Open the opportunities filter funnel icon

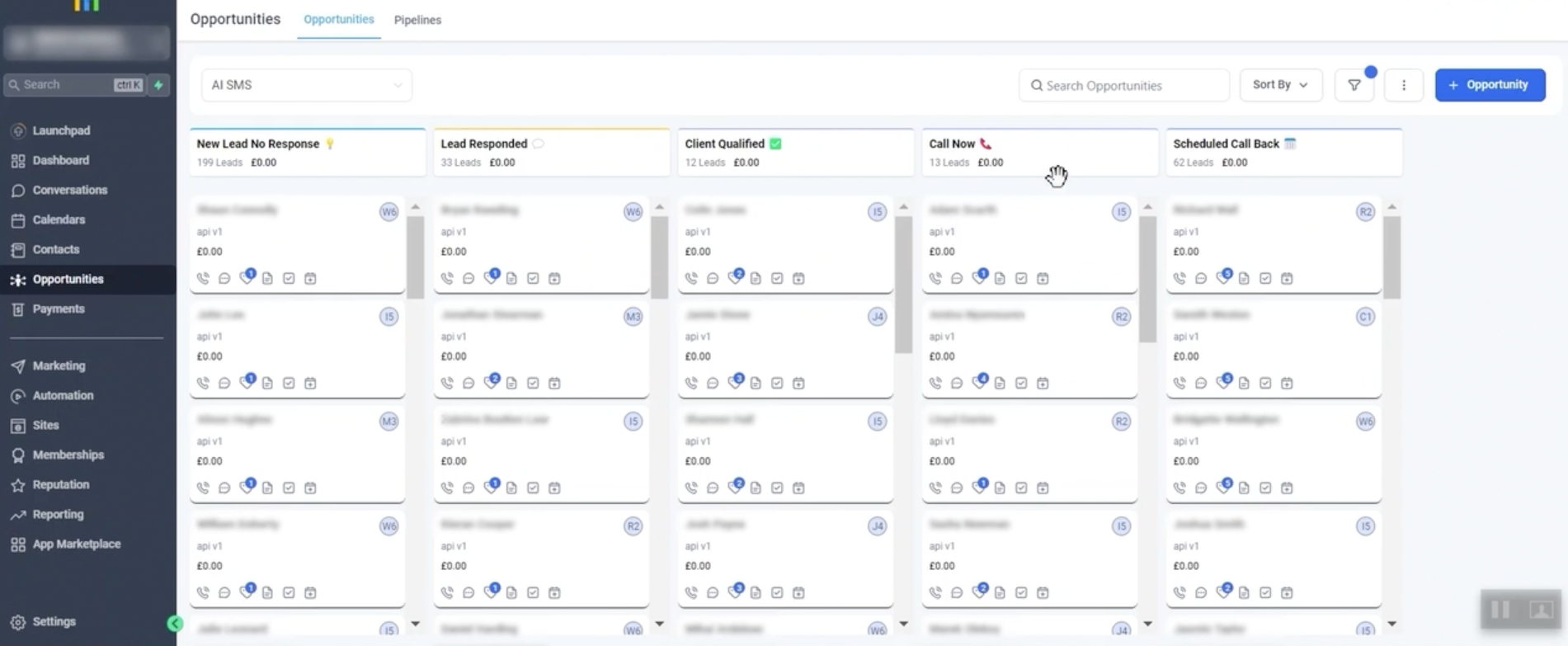click(1354, 85)
